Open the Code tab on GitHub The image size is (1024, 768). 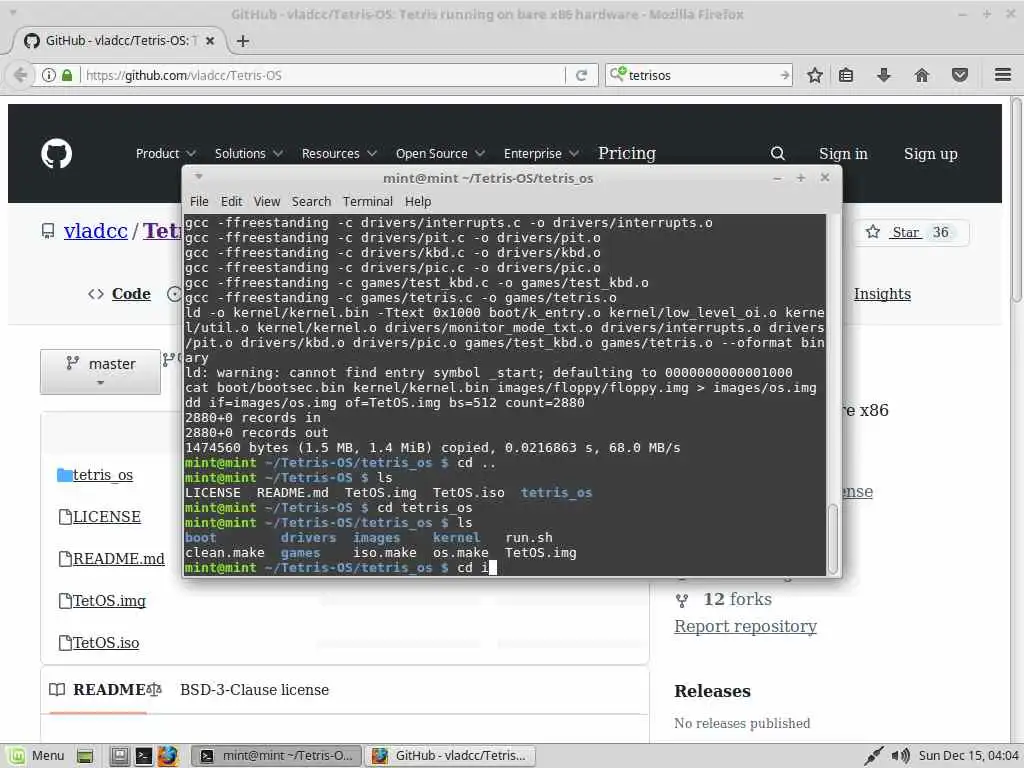120,294
